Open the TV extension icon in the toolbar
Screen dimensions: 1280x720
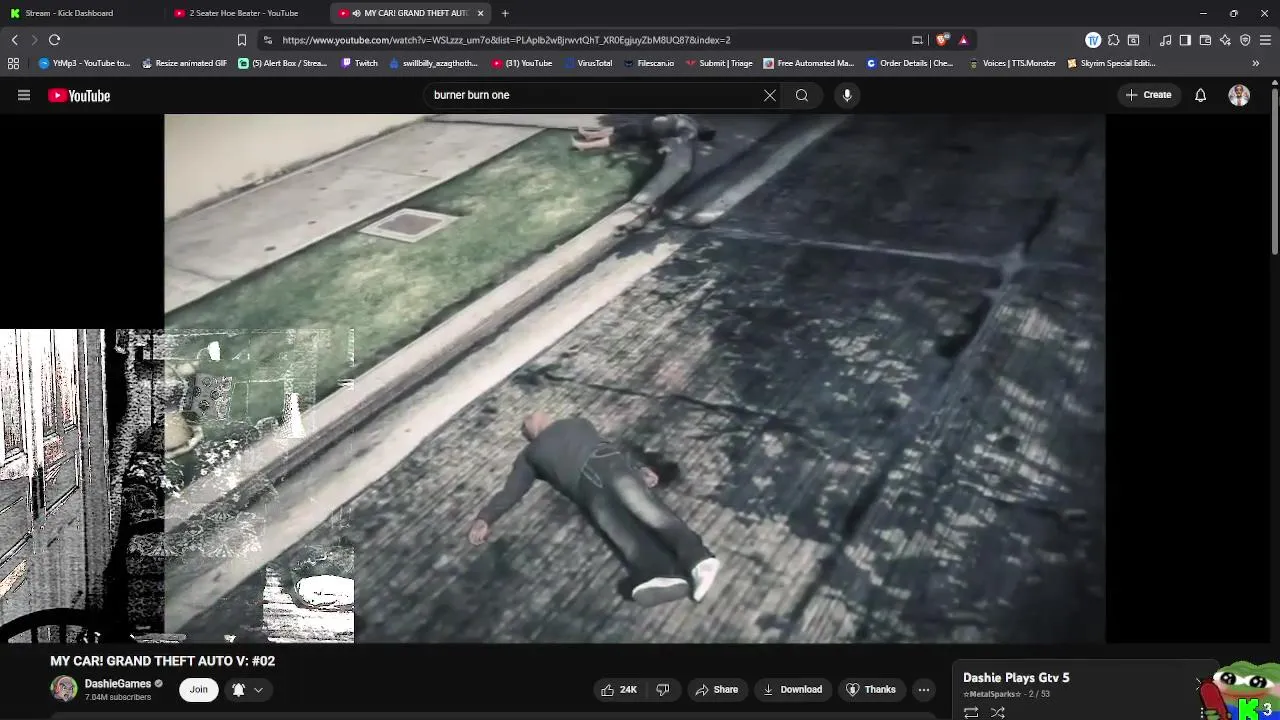(x=1093, y=40)
